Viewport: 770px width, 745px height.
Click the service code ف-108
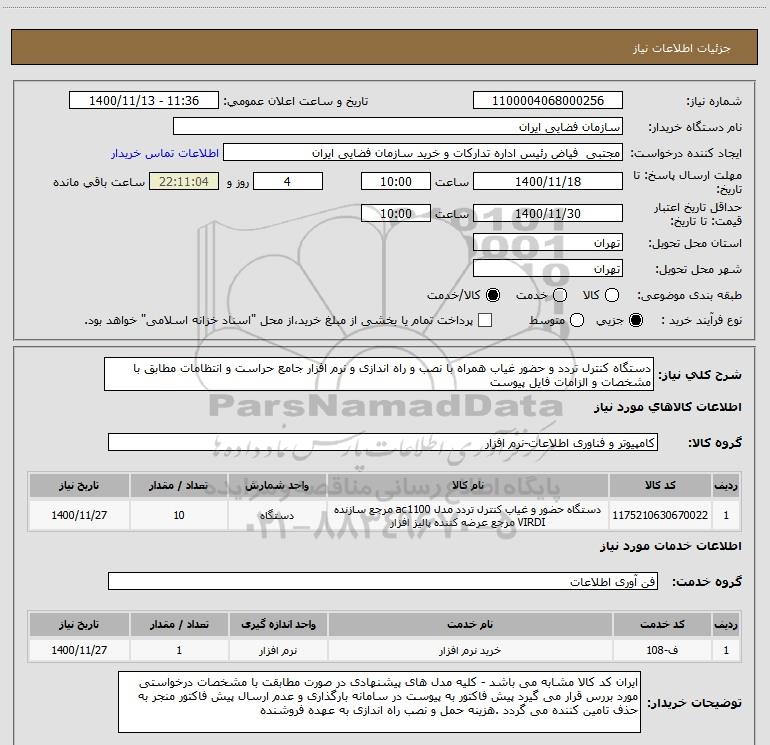coord(662,650)
